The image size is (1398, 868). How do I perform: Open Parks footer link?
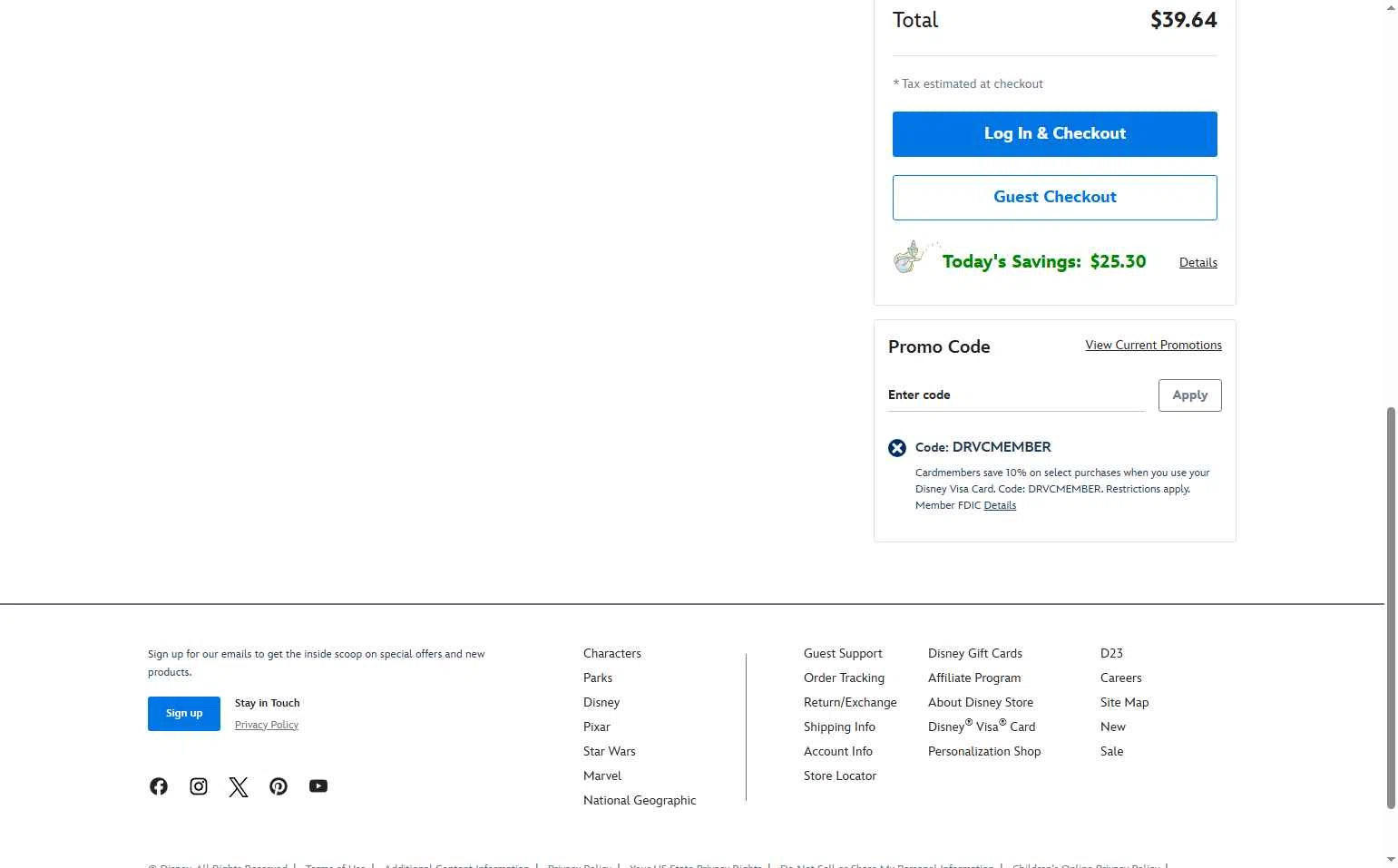coord(598,678)
